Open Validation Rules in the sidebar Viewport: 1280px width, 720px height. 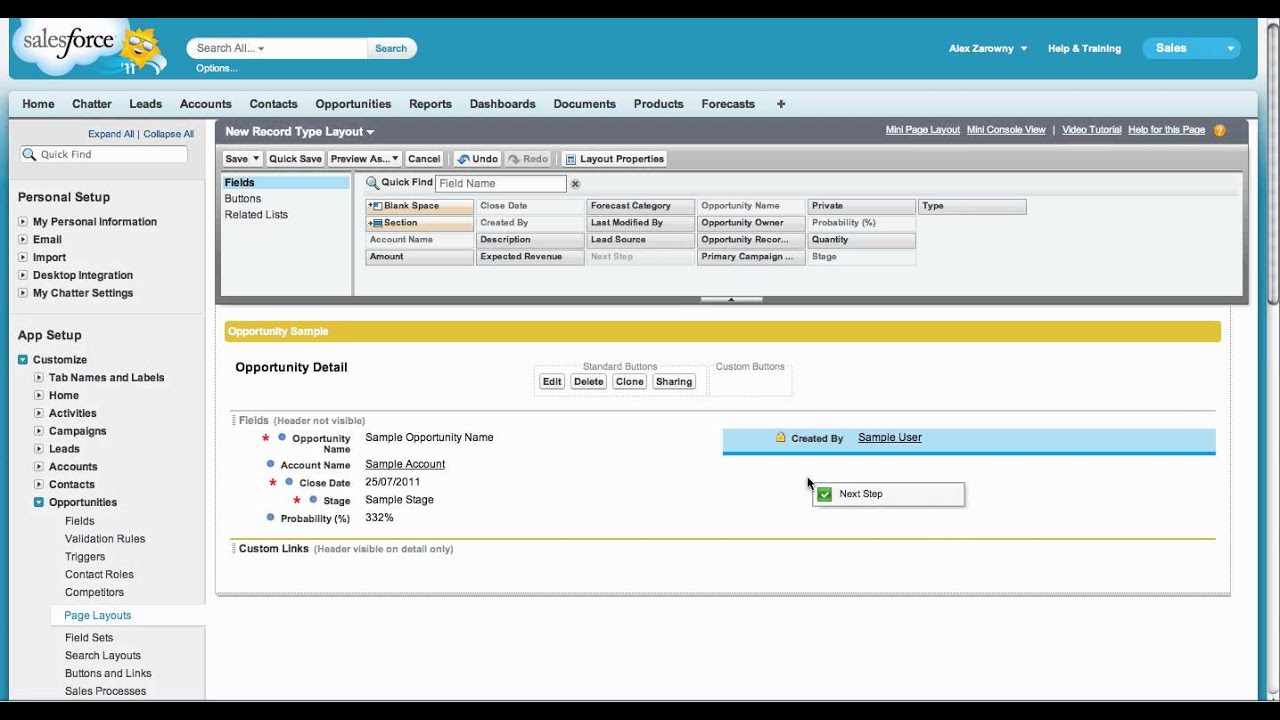pos(105,539)
